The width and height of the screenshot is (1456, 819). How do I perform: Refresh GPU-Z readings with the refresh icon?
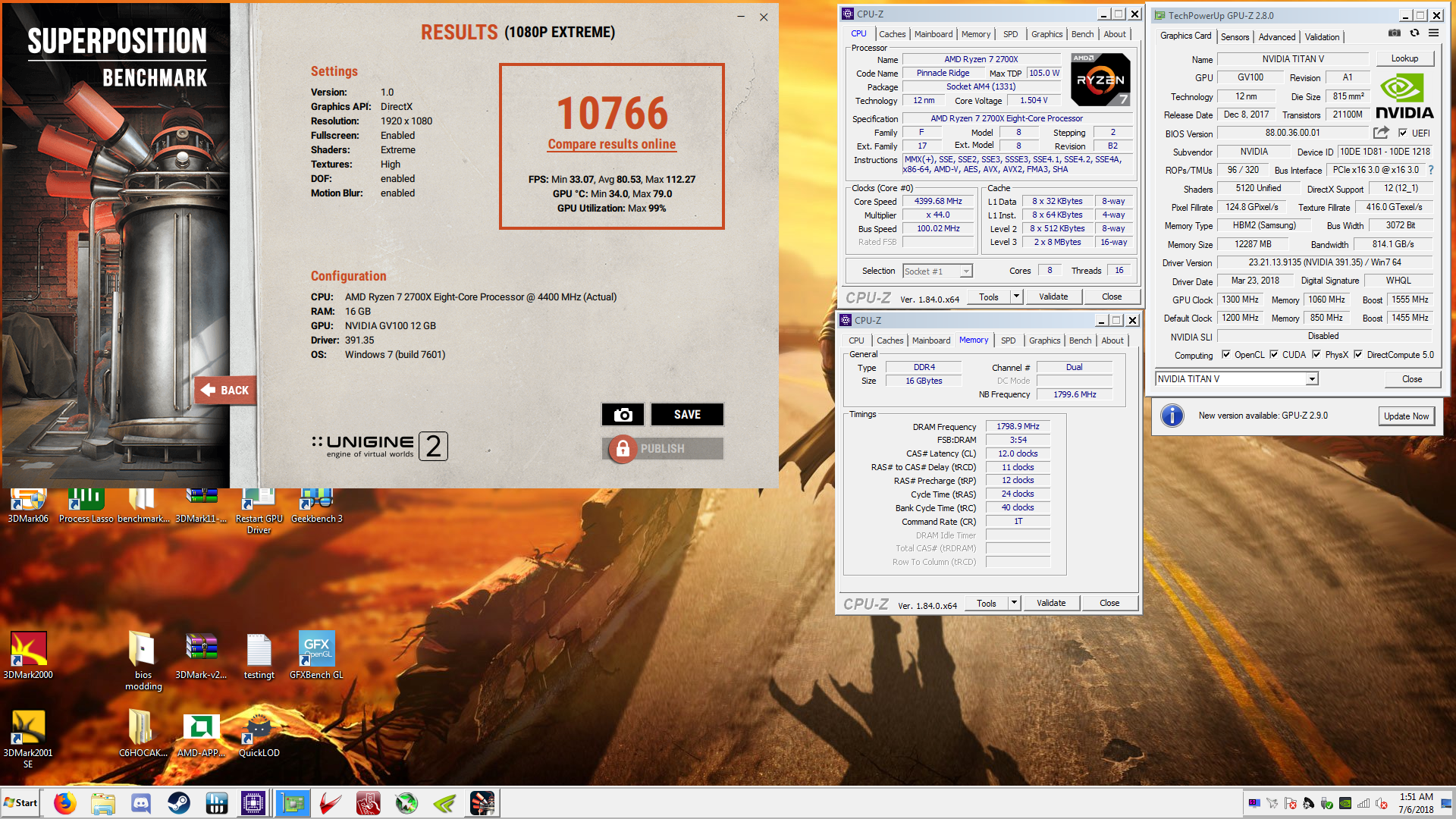pyautogui.click(x=1414, y=33)
